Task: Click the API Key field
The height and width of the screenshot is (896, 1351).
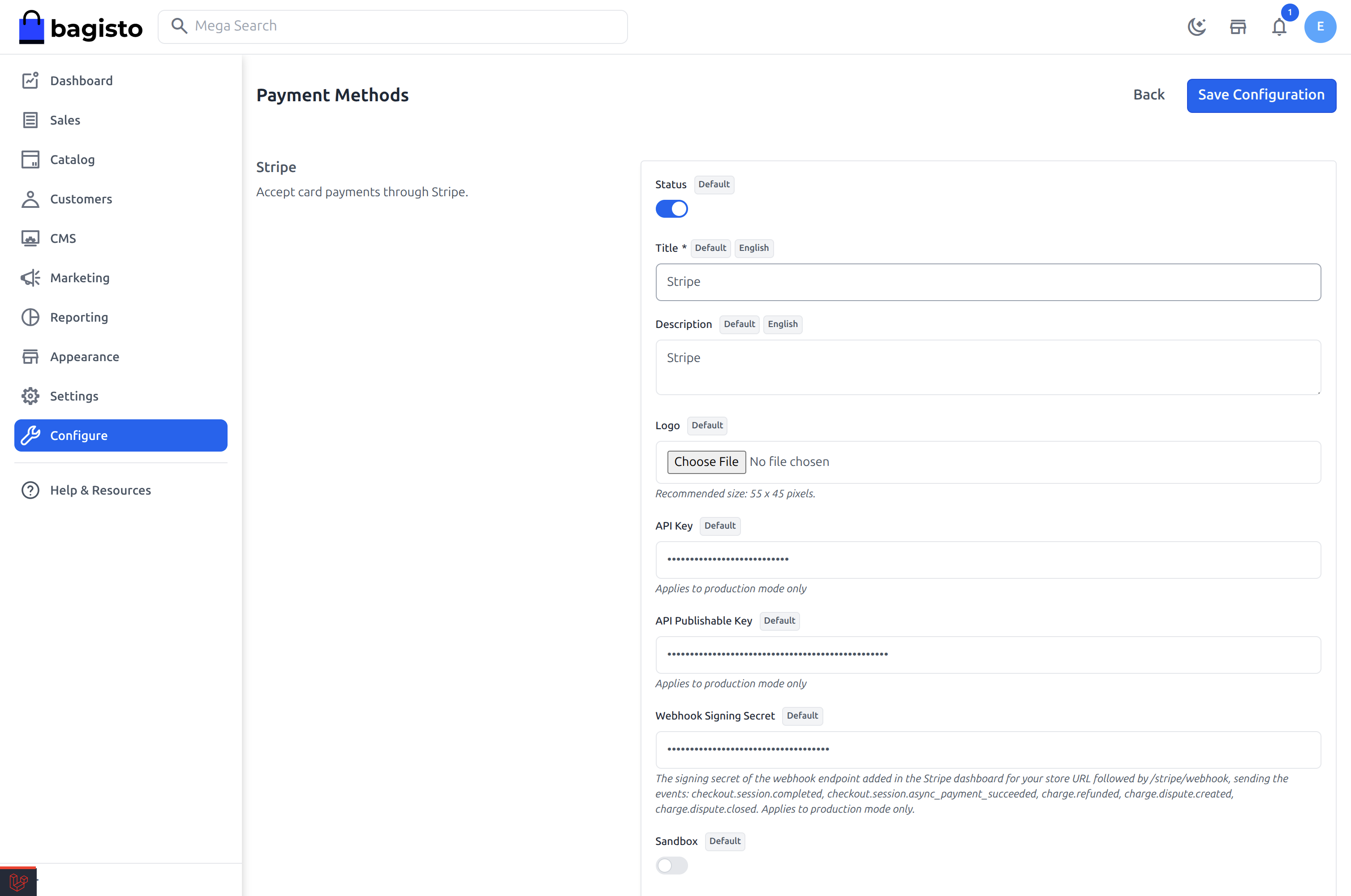Action: click(988, 560)
